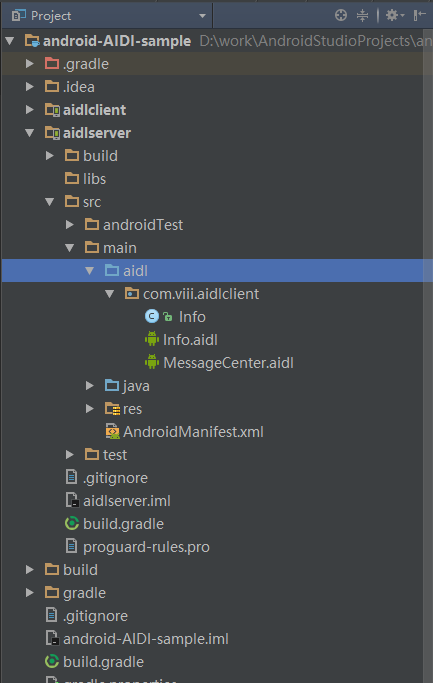Expand the androidTest folder

point(70,225)
